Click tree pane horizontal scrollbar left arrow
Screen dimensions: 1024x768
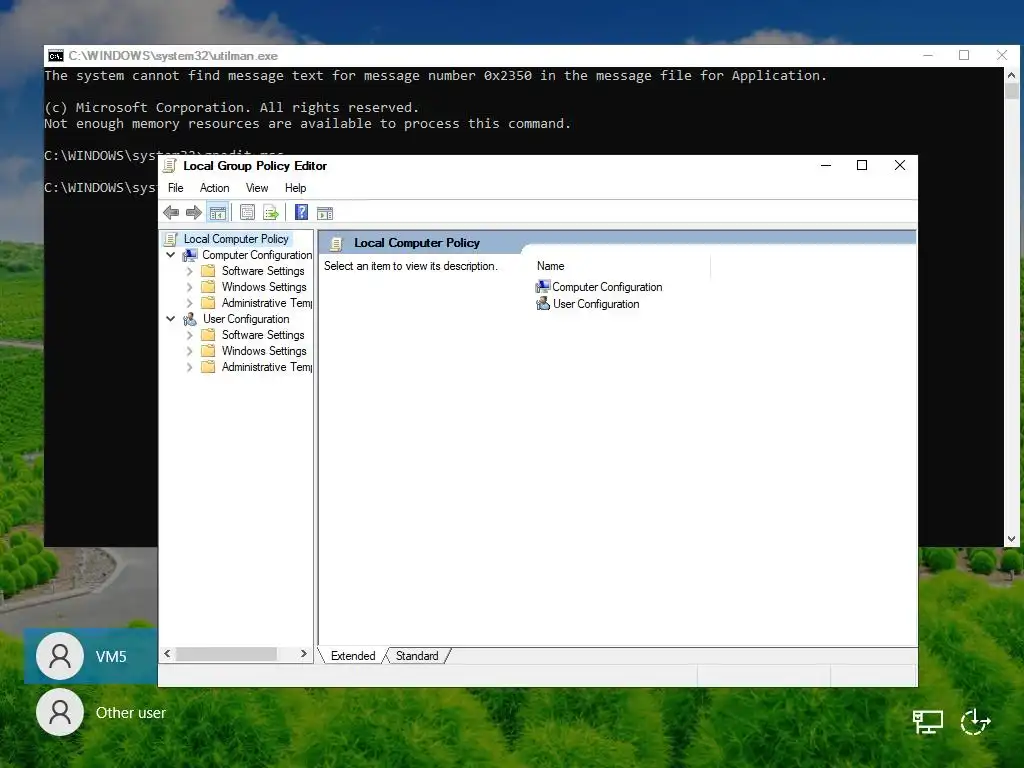[x=167, y=654]
